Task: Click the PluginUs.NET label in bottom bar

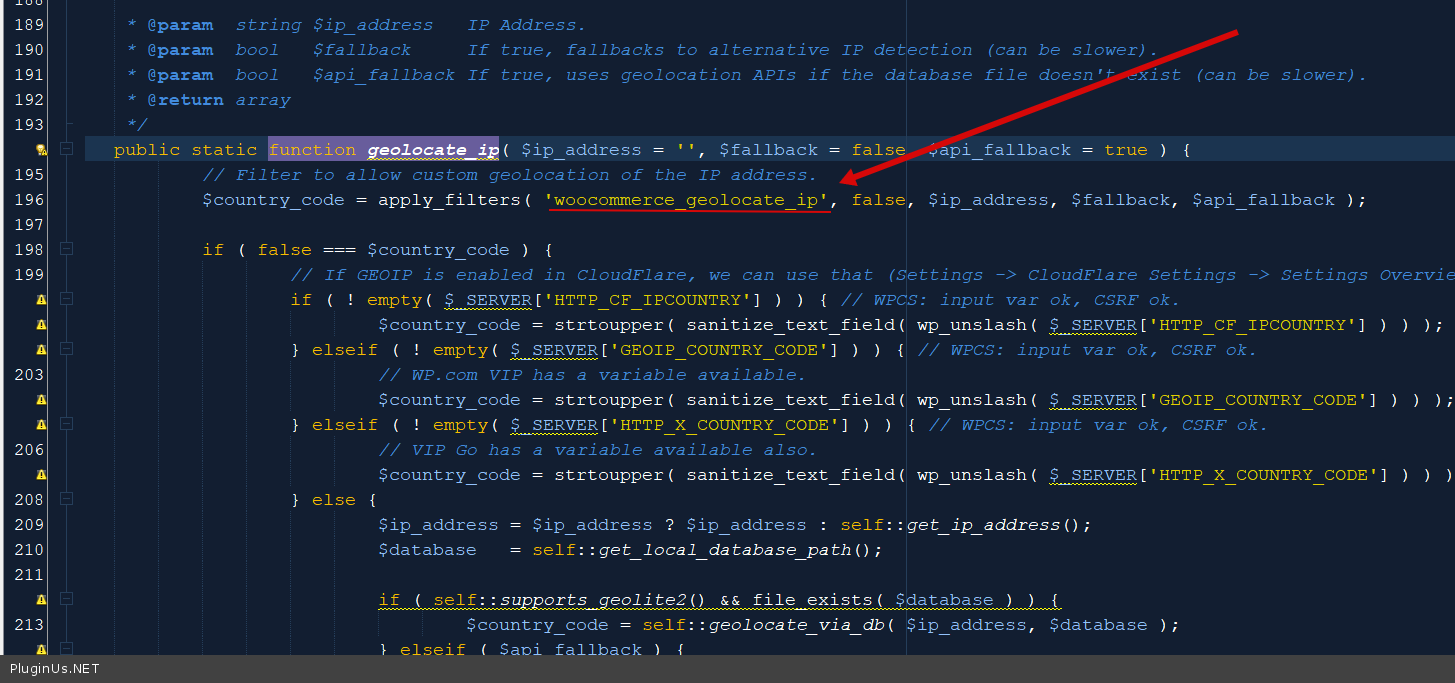Action: tap(55, 669)
